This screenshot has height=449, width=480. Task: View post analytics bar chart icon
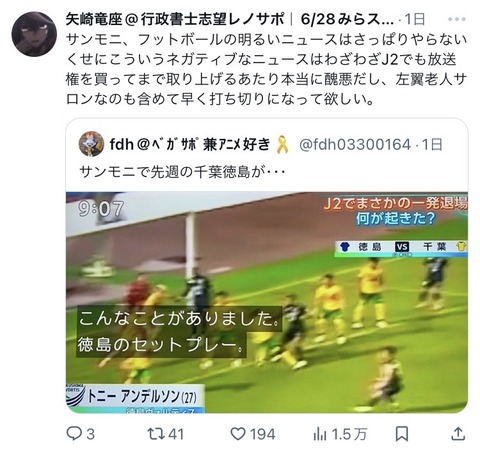coord(320,434)
